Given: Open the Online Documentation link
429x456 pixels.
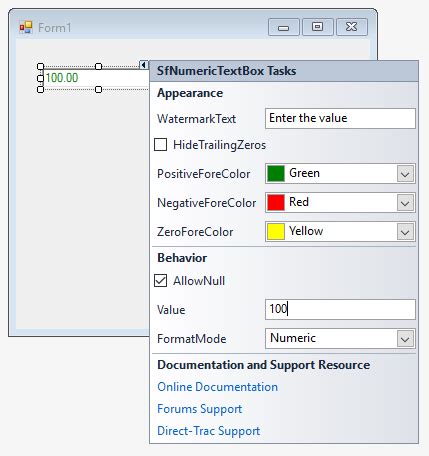Looking at the screenshot, I should tap(217, 387).
